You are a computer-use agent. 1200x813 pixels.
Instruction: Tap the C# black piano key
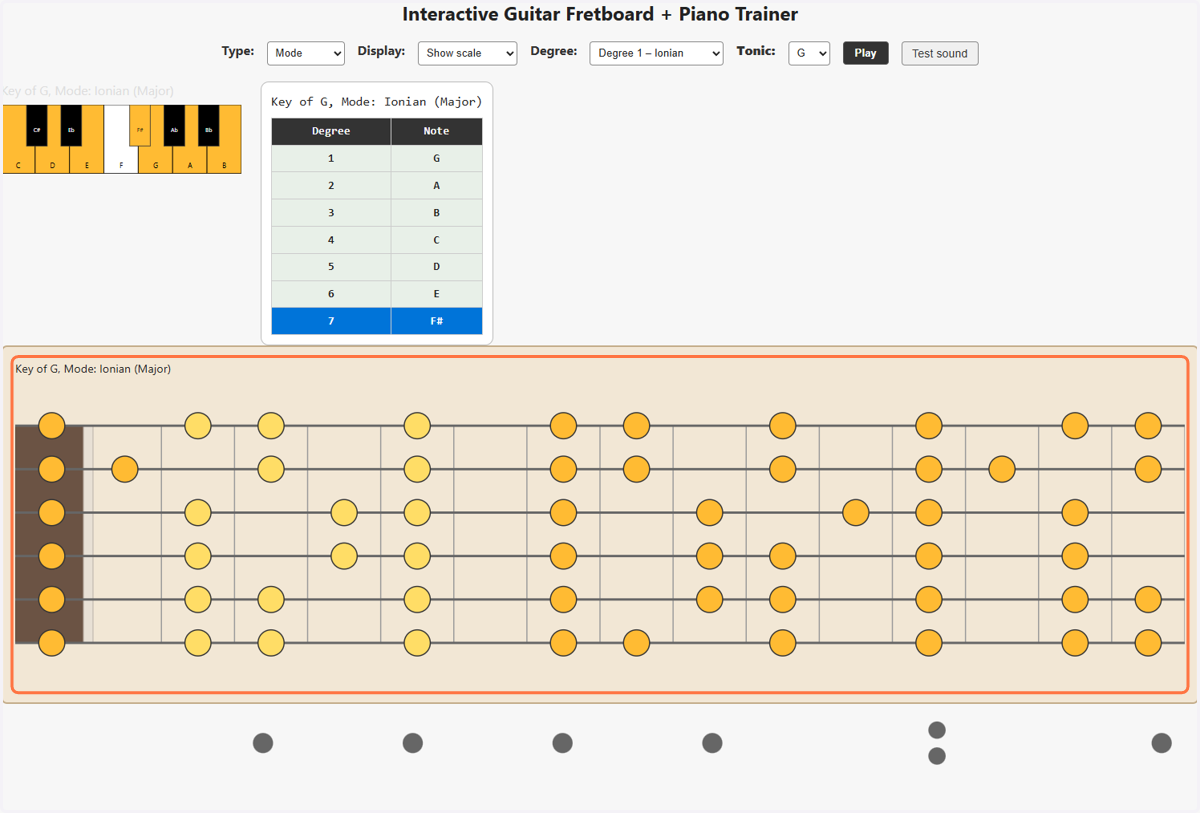pos(37,126)
